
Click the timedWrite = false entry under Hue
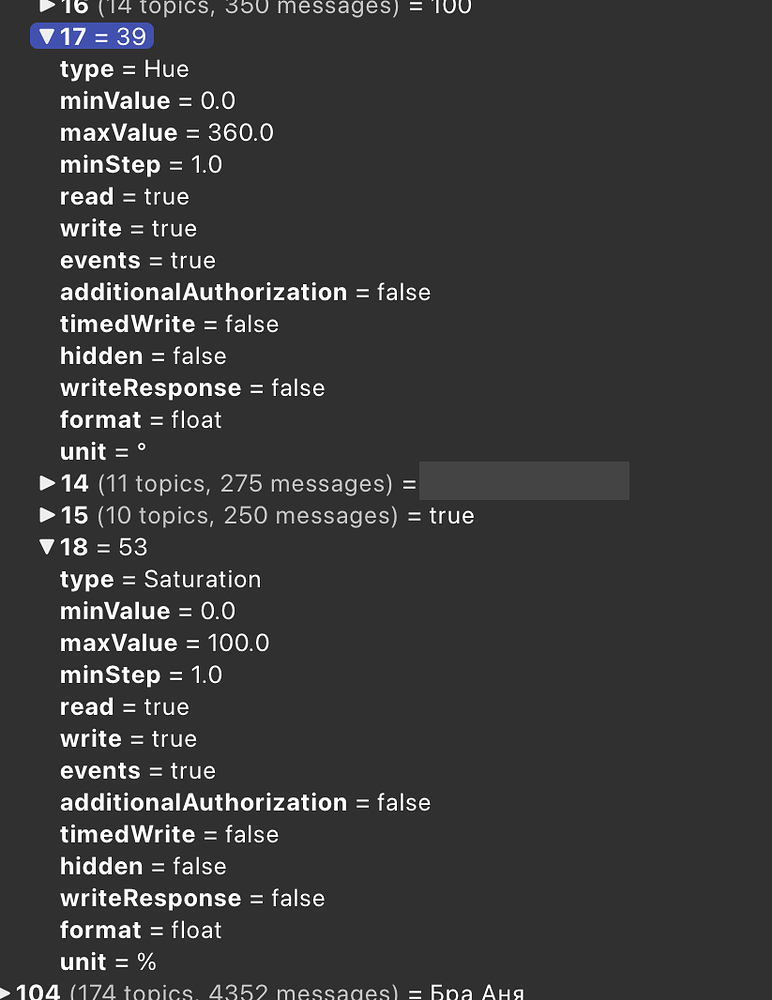pyautogui.click(x=170, y=324)
